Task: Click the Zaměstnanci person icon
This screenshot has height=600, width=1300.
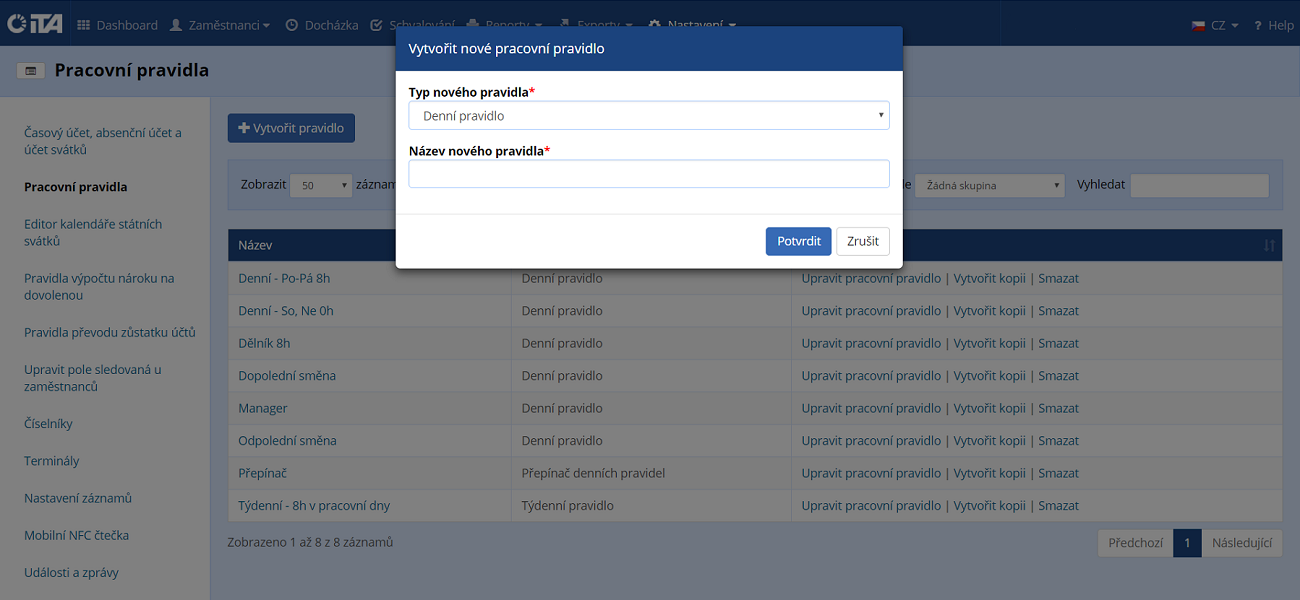Action: pos(176,25)
